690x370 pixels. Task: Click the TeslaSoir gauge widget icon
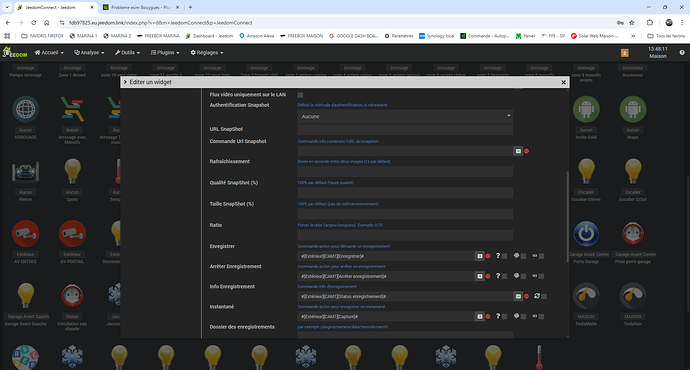click(633, 296)
